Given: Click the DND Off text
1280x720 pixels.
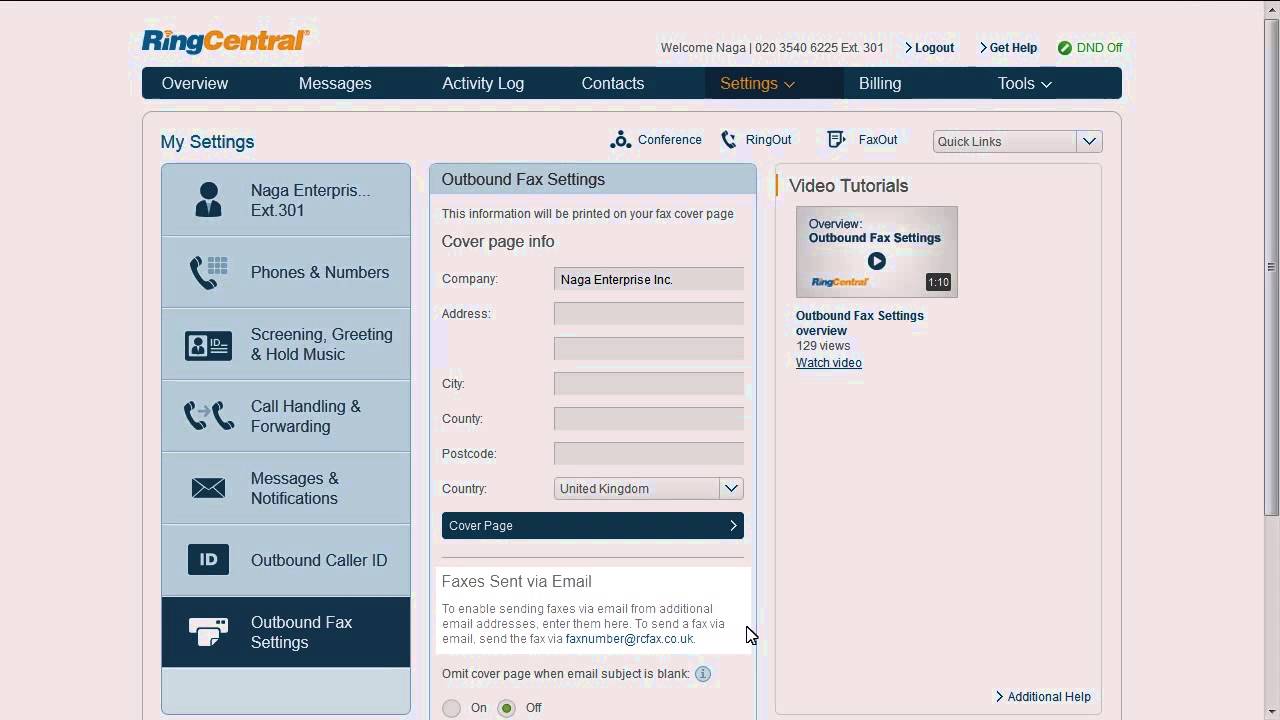Looking at the screenshot, I should pos(1100,48).
